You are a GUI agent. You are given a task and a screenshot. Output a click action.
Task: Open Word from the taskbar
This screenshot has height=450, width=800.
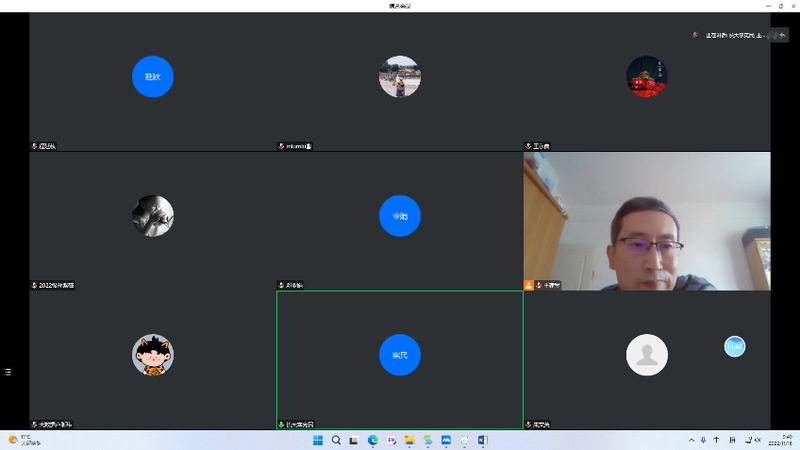(482, 440)
